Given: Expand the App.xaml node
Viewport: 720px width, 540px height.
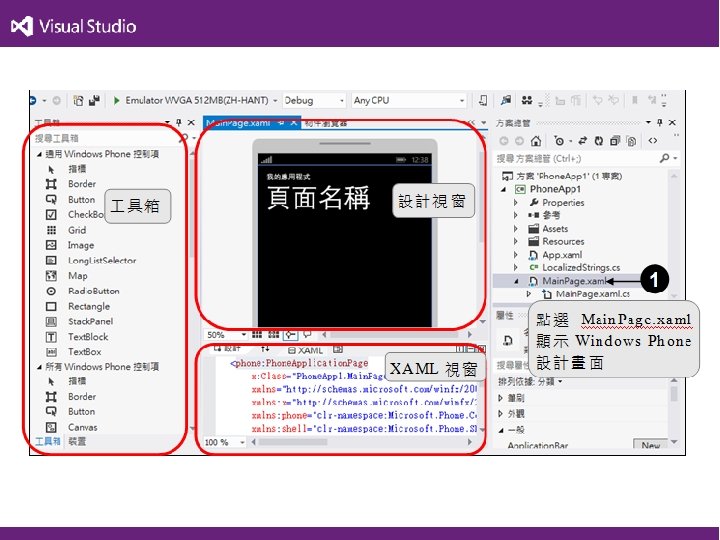Looking at the screenshot, I should [x=515, y=254].
